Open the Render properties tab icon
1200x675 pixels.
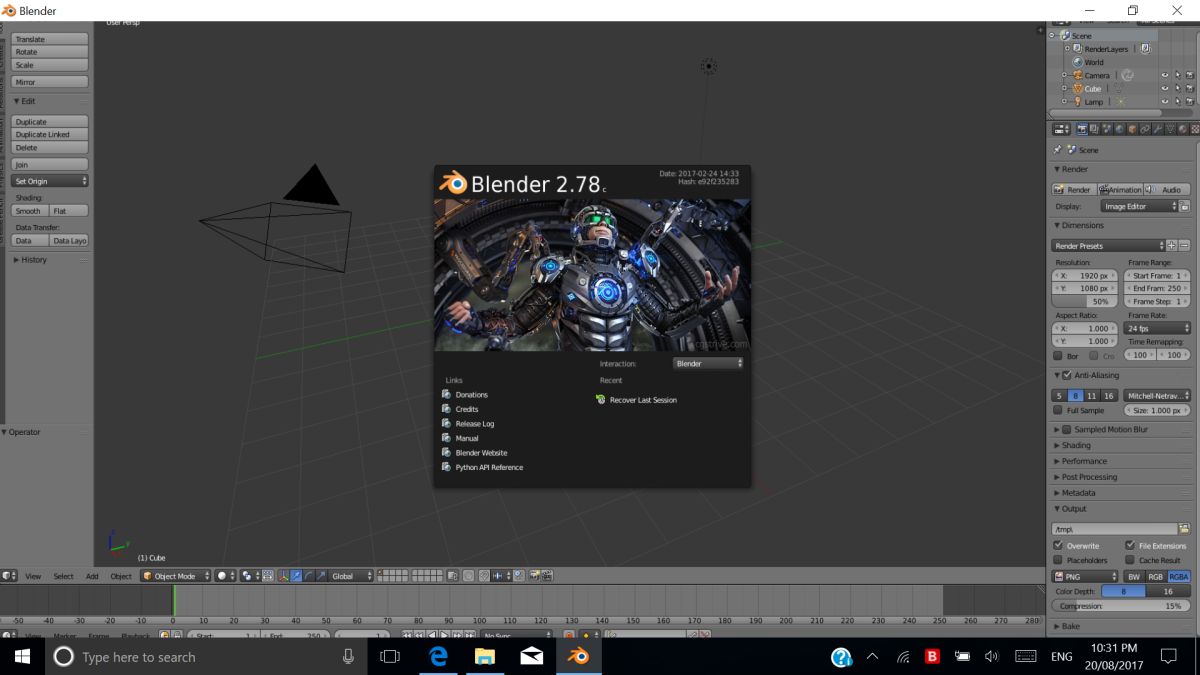point(1082,129)
